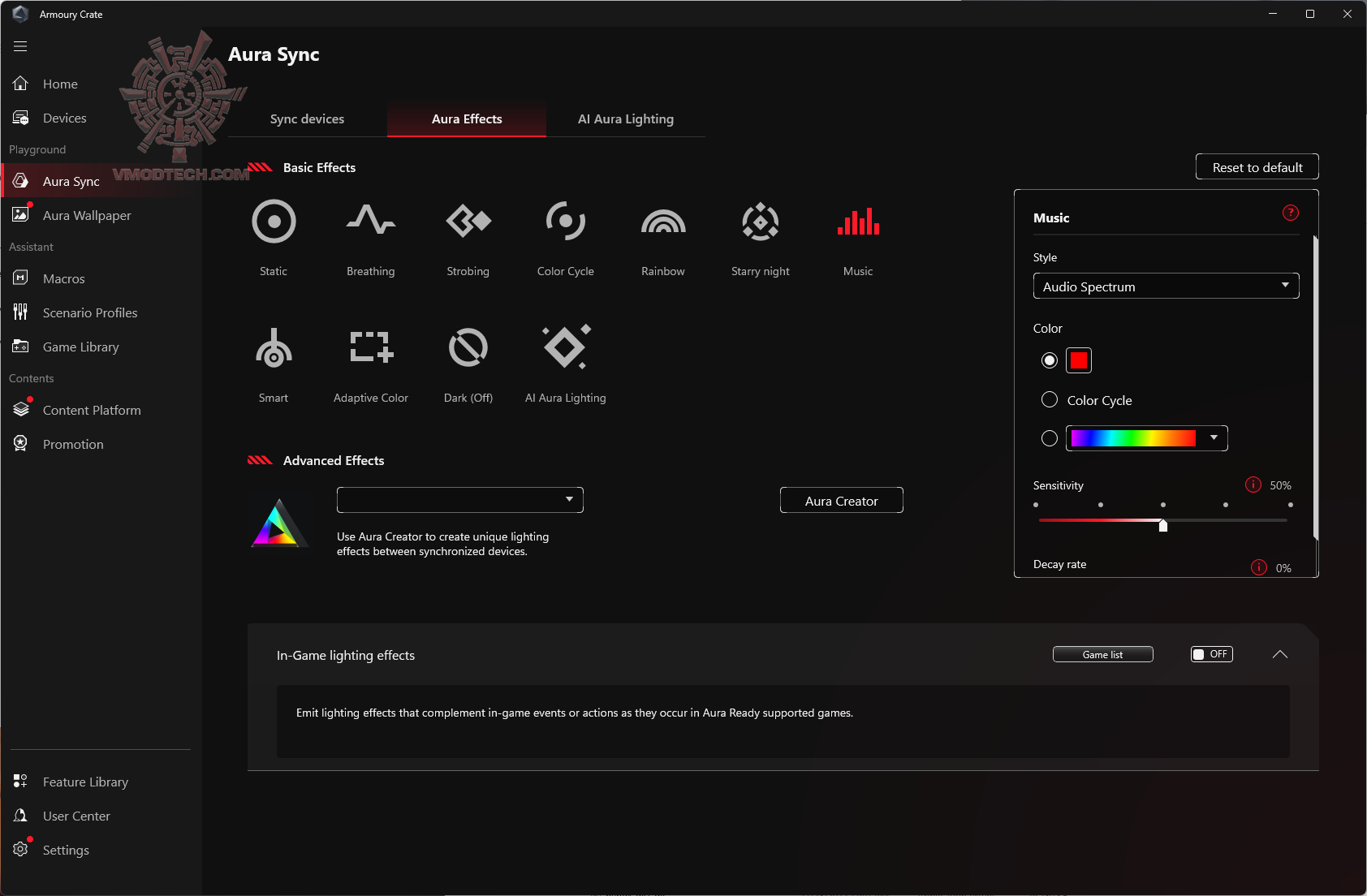Maximize the Armoury Crate window
Screen dimensions: 1367x896
[x=1310, y=14]
